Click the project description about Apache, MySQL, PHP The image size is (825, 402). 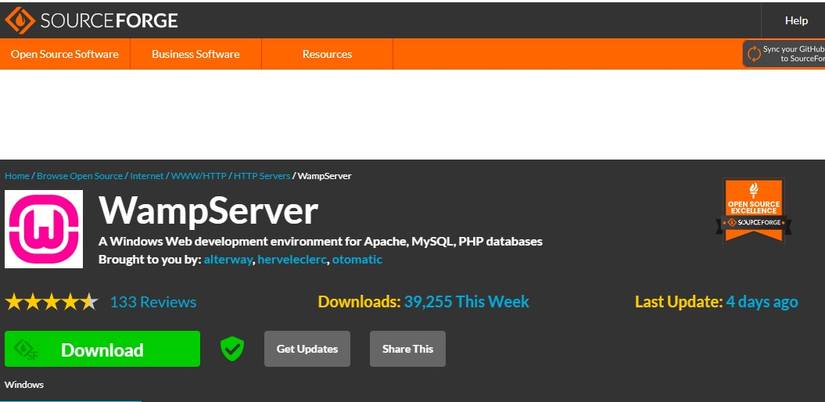pos(320,242)
